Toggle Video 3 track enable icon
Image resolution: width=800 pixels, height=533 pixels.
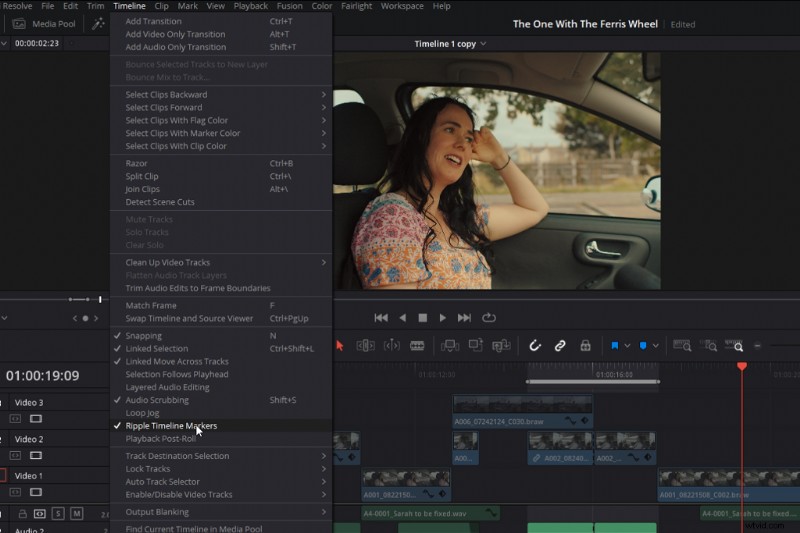coord(36,419)
